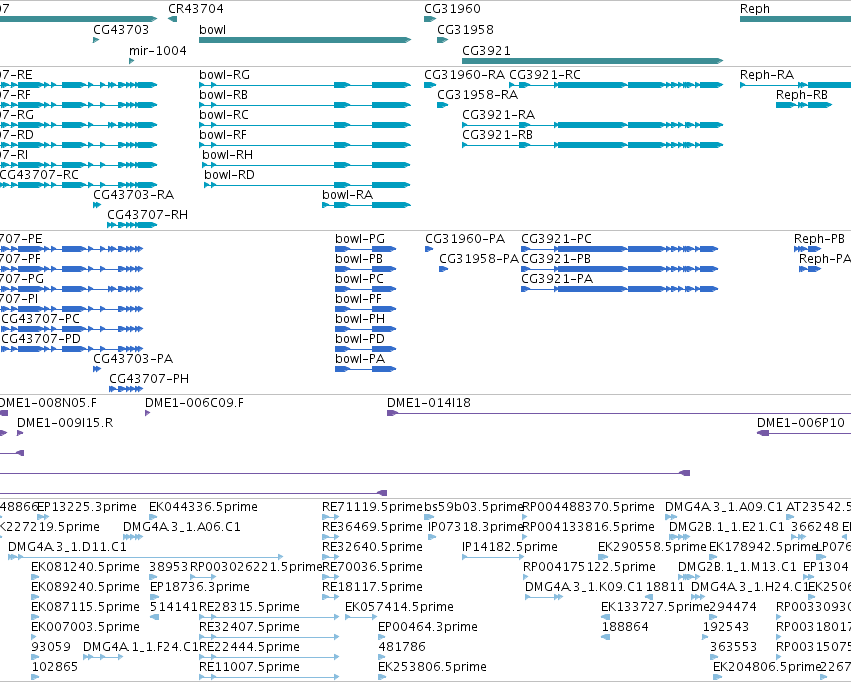Select the DMG4A.3_1.A06.C1 EST label
Viewport: 851px width, 682px height.
click(182, 527)
